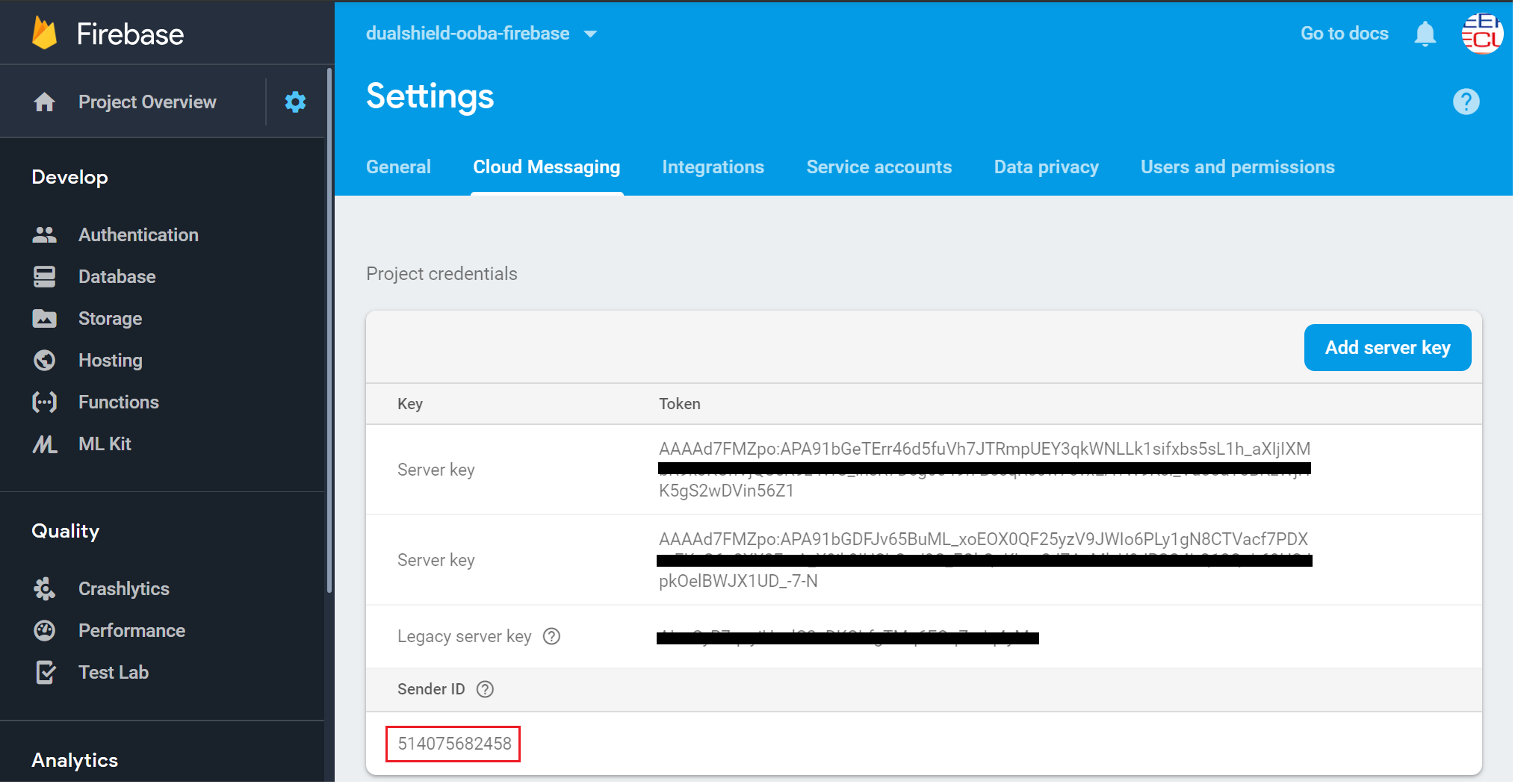Switch to the Service accounts tab
1515x784 pixels.
[x=879, y=167]
